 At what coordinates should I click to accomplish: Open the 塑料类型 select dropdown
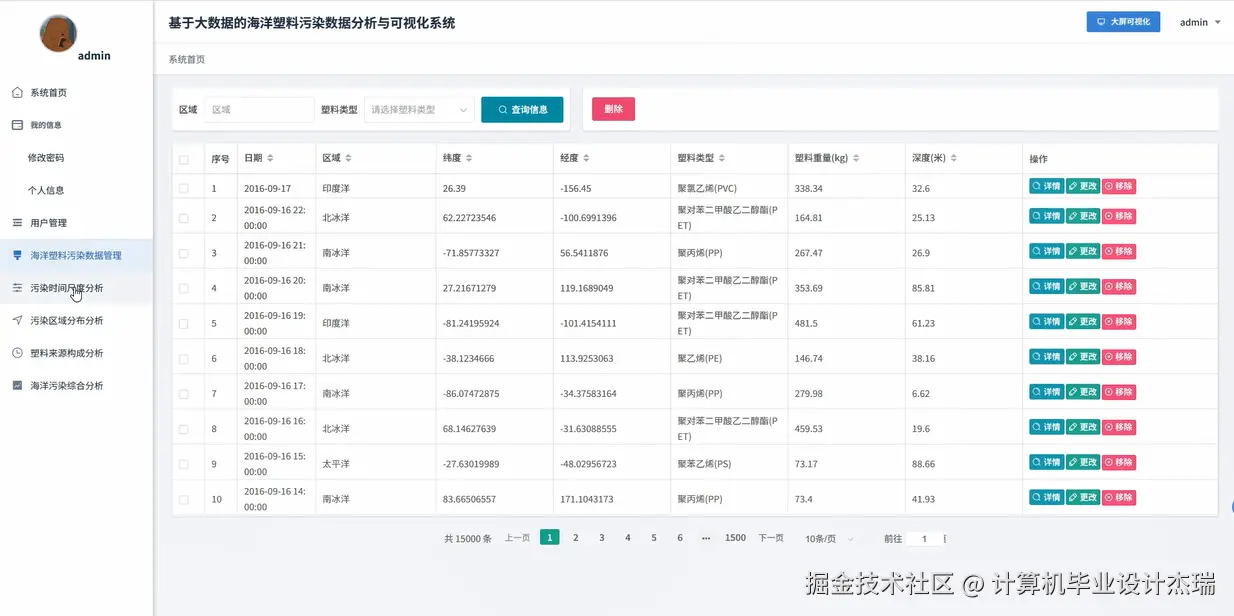[419, 110]
